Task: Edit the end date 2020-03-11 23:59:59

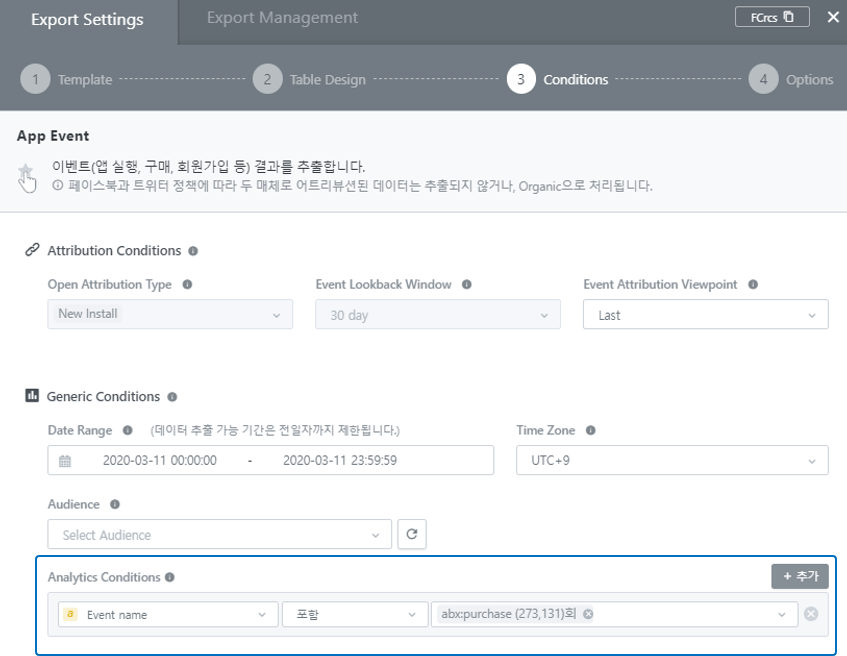Action: pos(340,460)
